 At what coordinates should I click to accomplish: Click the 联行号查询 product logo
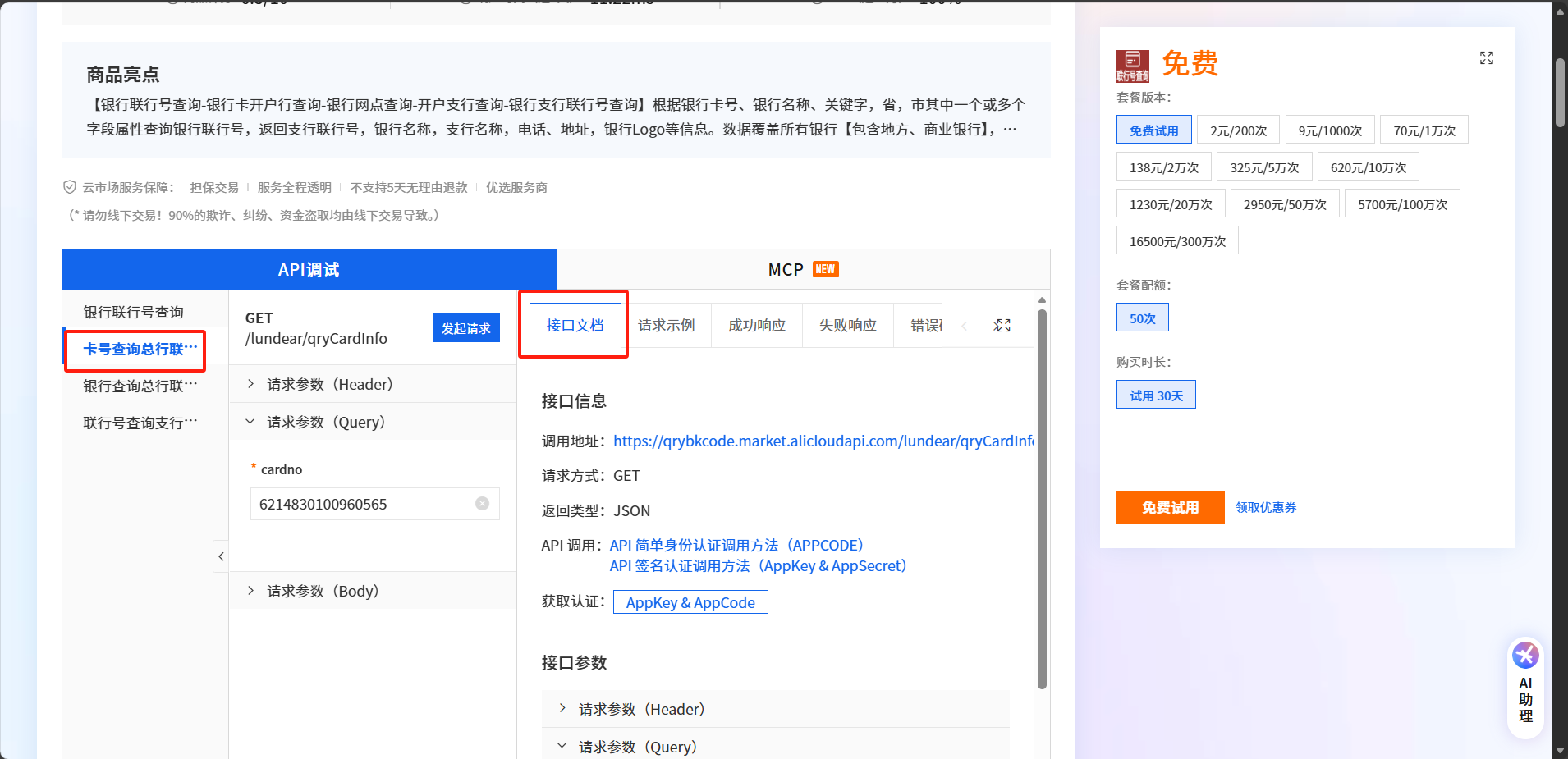(1133, 64)
